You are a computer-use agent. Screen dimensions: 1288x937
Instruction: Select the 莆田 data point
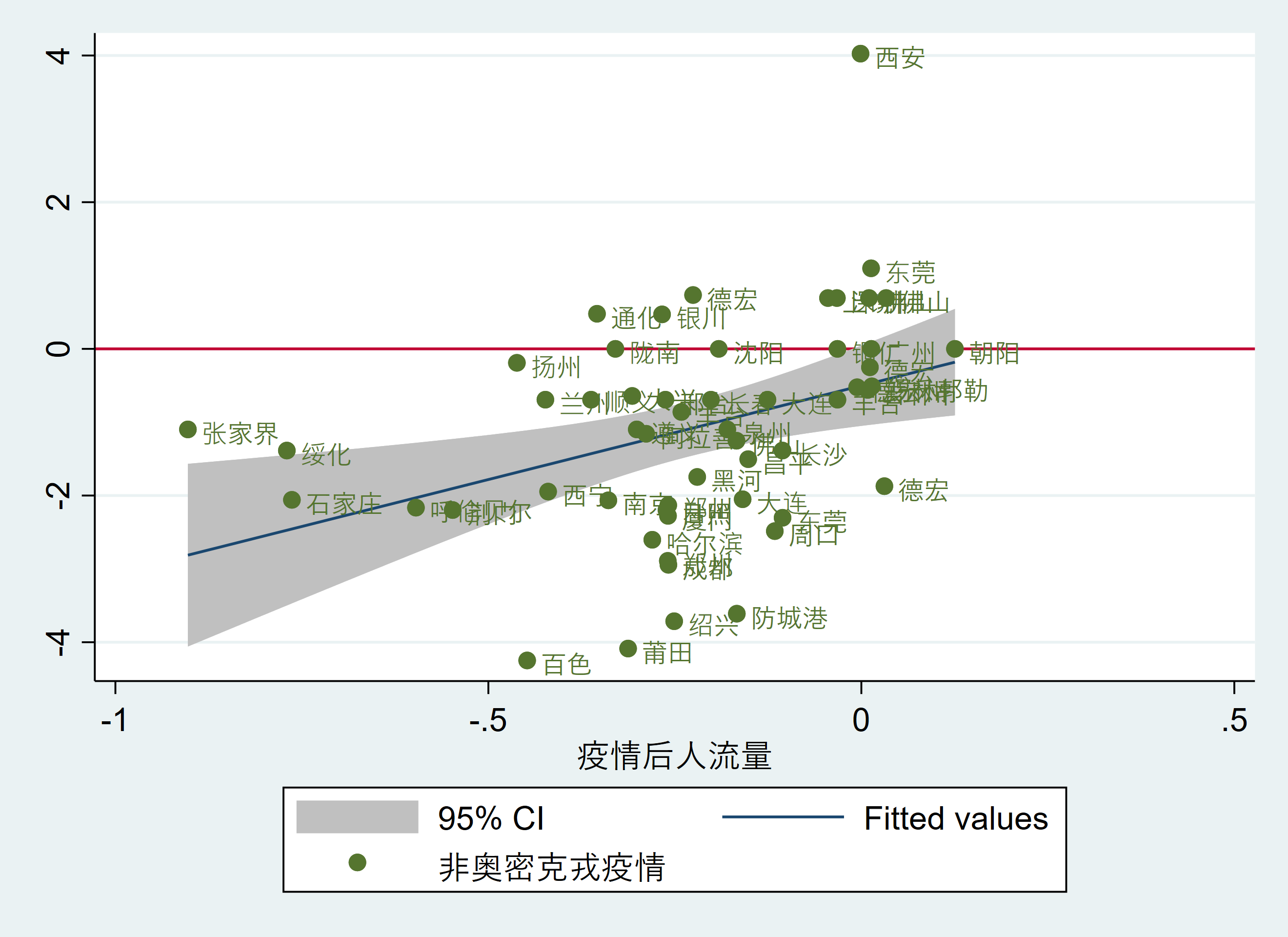[x=628, y=649]
